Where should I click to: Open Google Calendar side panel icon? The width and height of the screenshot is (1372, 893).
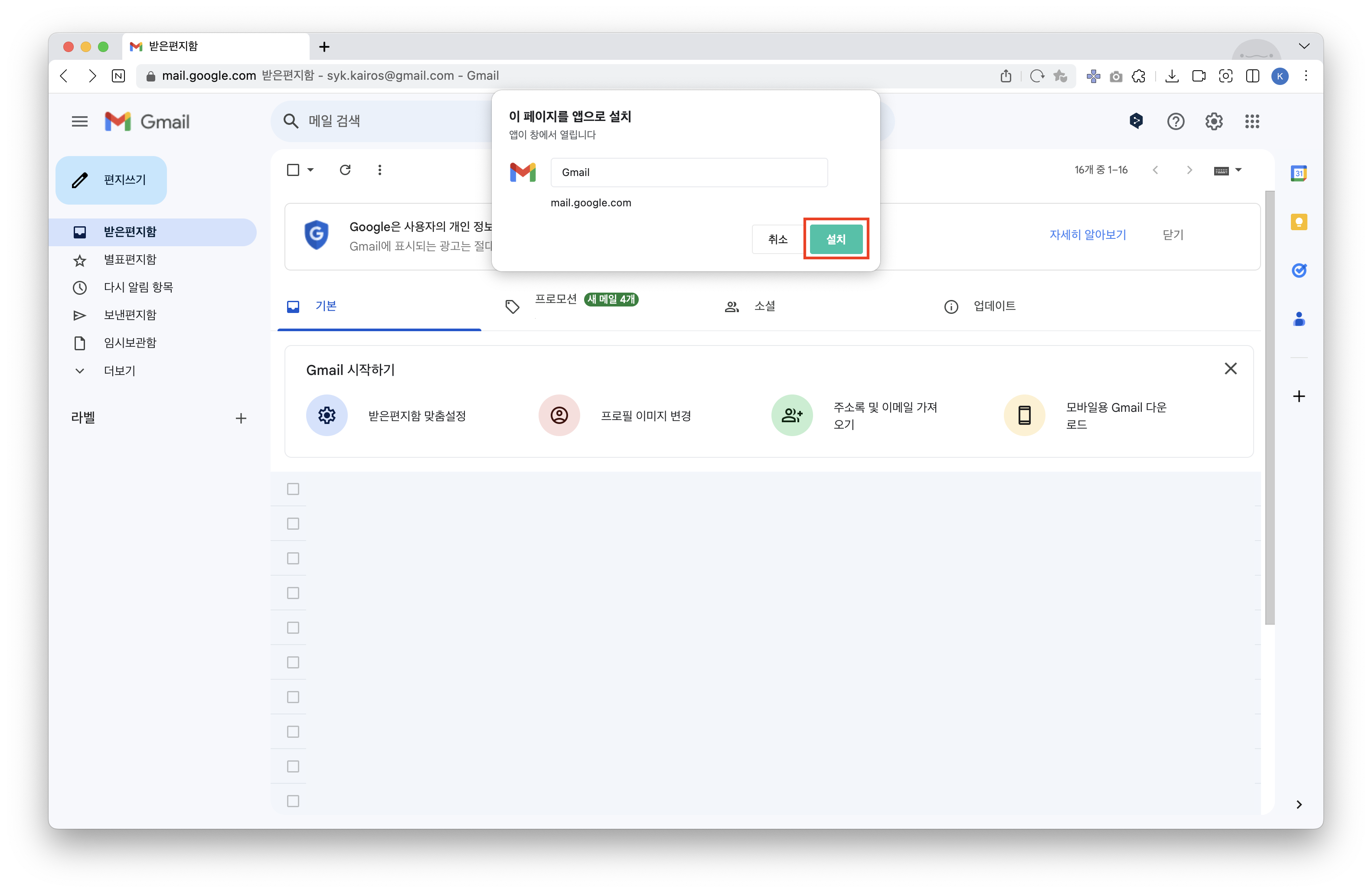(1298, 173)
